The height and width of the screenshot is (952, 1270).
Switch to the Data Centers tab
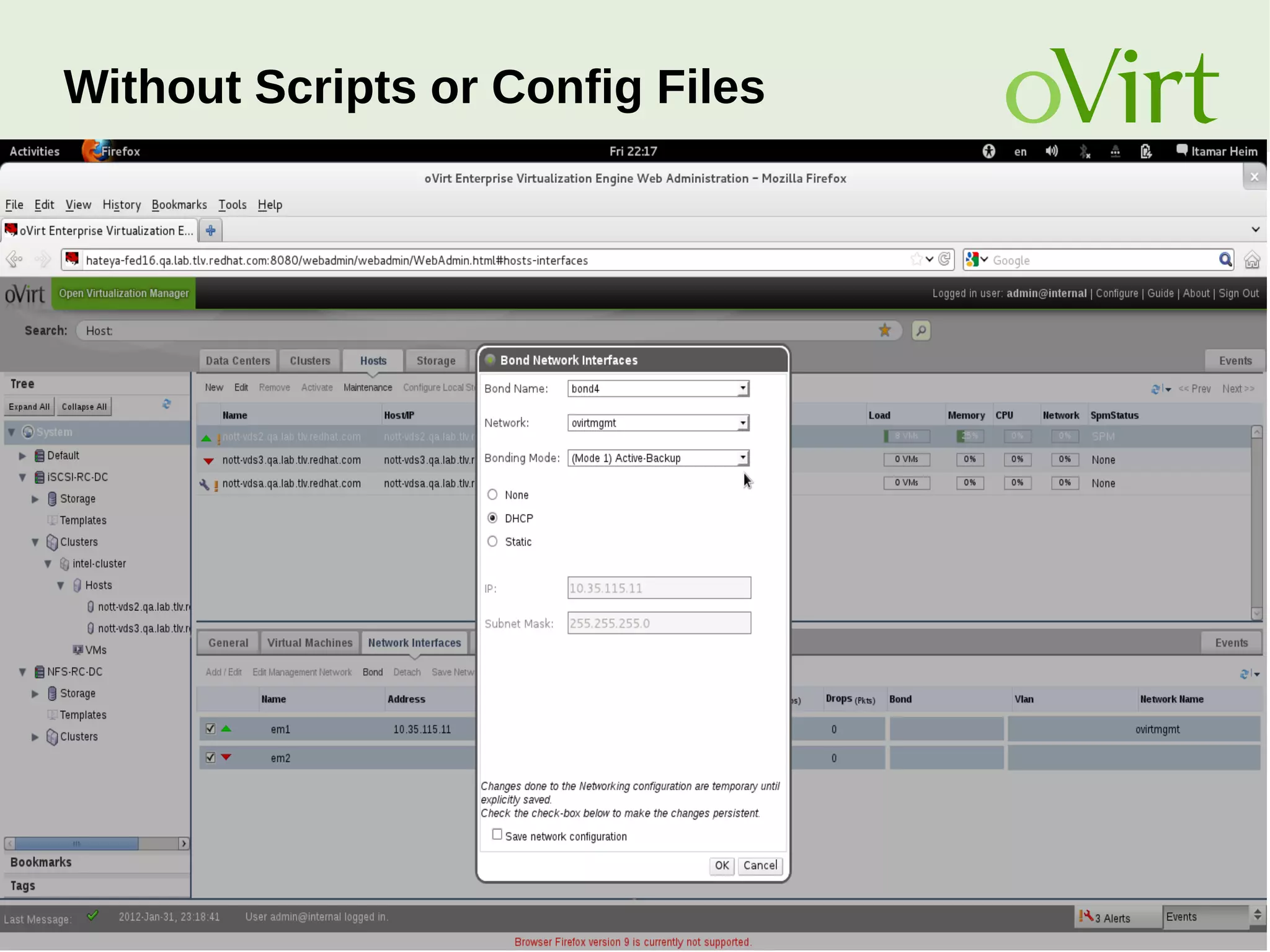coord(238,361)
